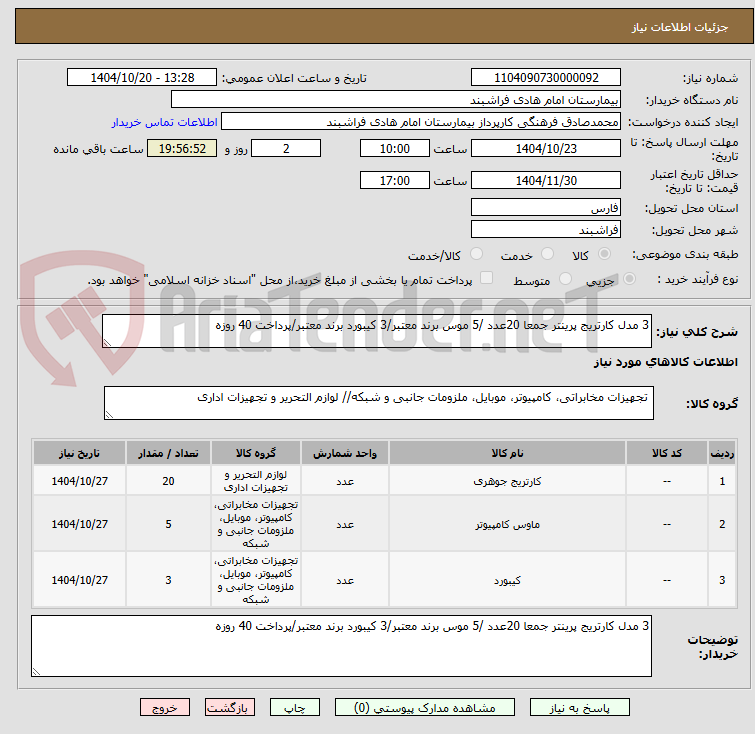Click the توضیحات خریدار notes text area

click(x=341, y=646)
